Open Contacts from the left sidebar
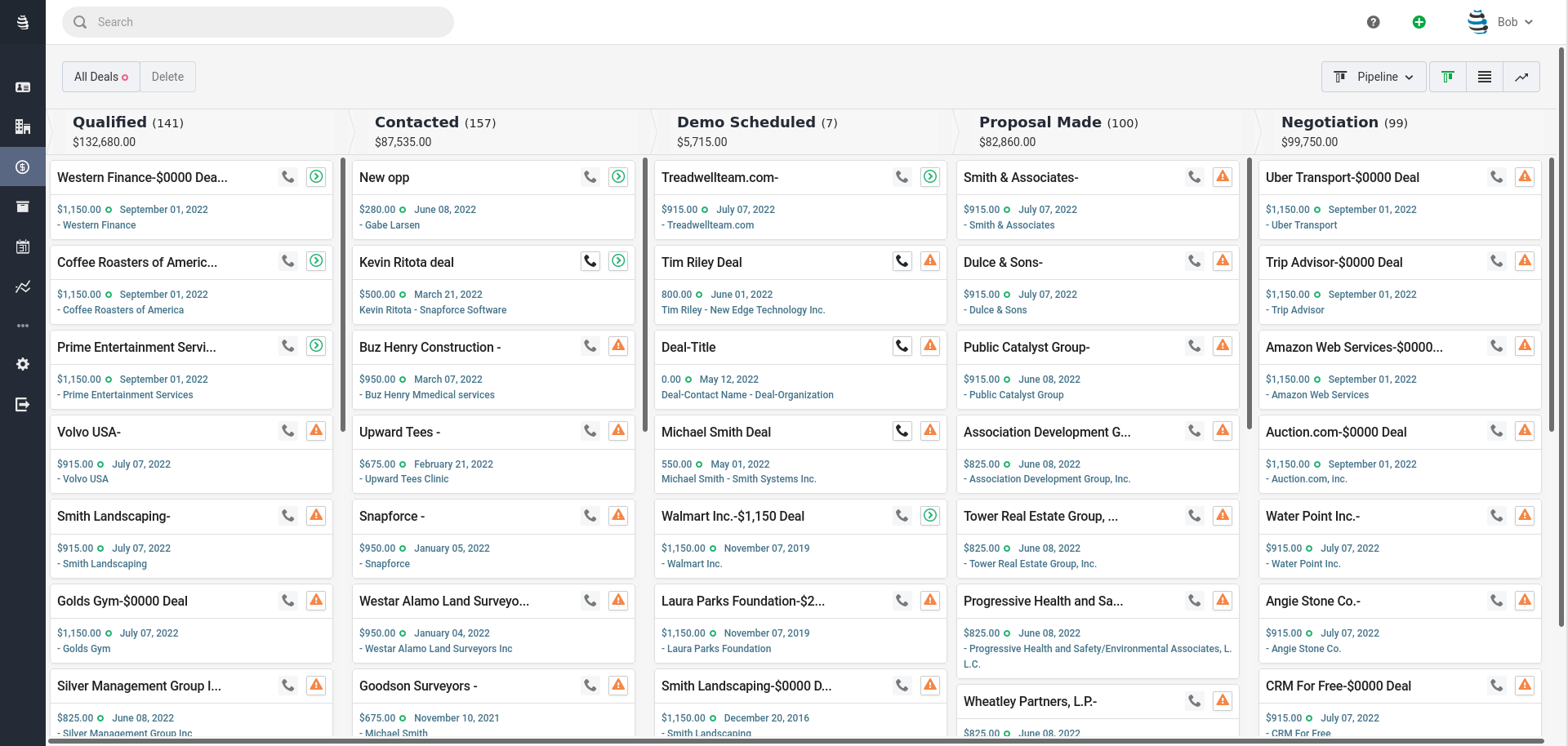 (23, 87)
